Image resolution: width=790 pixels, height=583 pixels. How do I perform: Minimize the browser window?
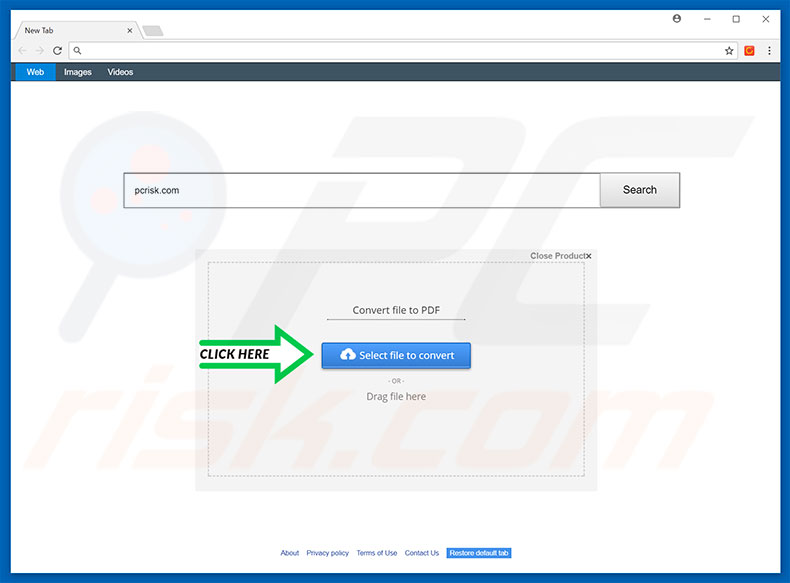tap(707, 19)
